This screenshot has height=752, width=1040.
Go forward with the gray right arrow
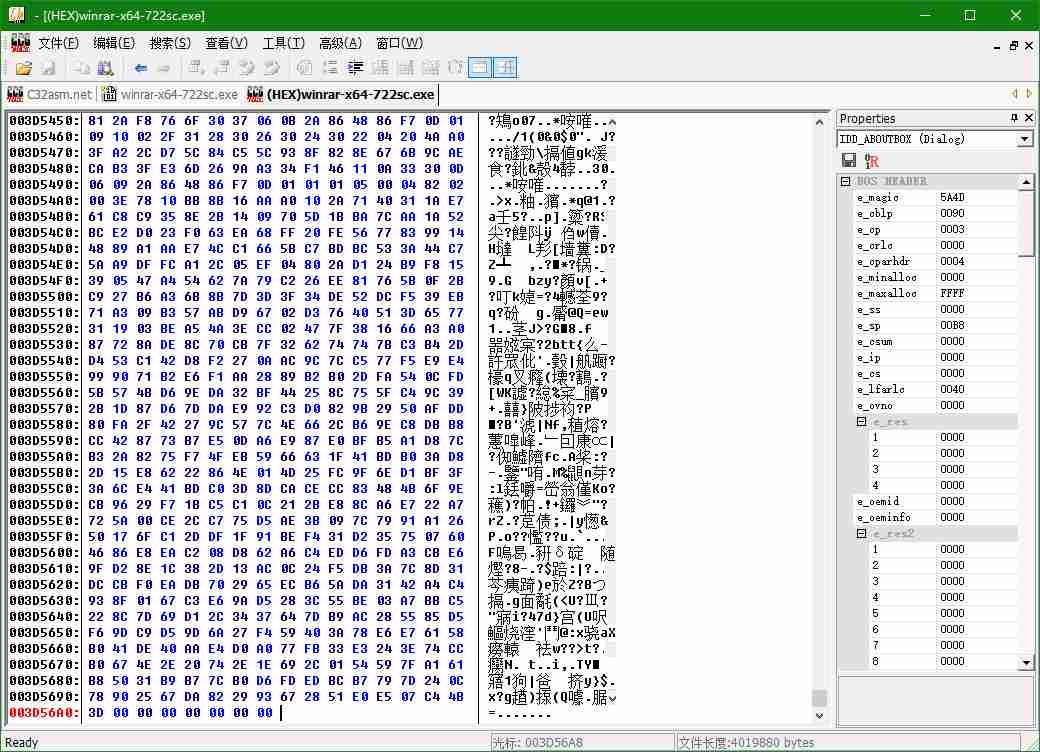164,68
